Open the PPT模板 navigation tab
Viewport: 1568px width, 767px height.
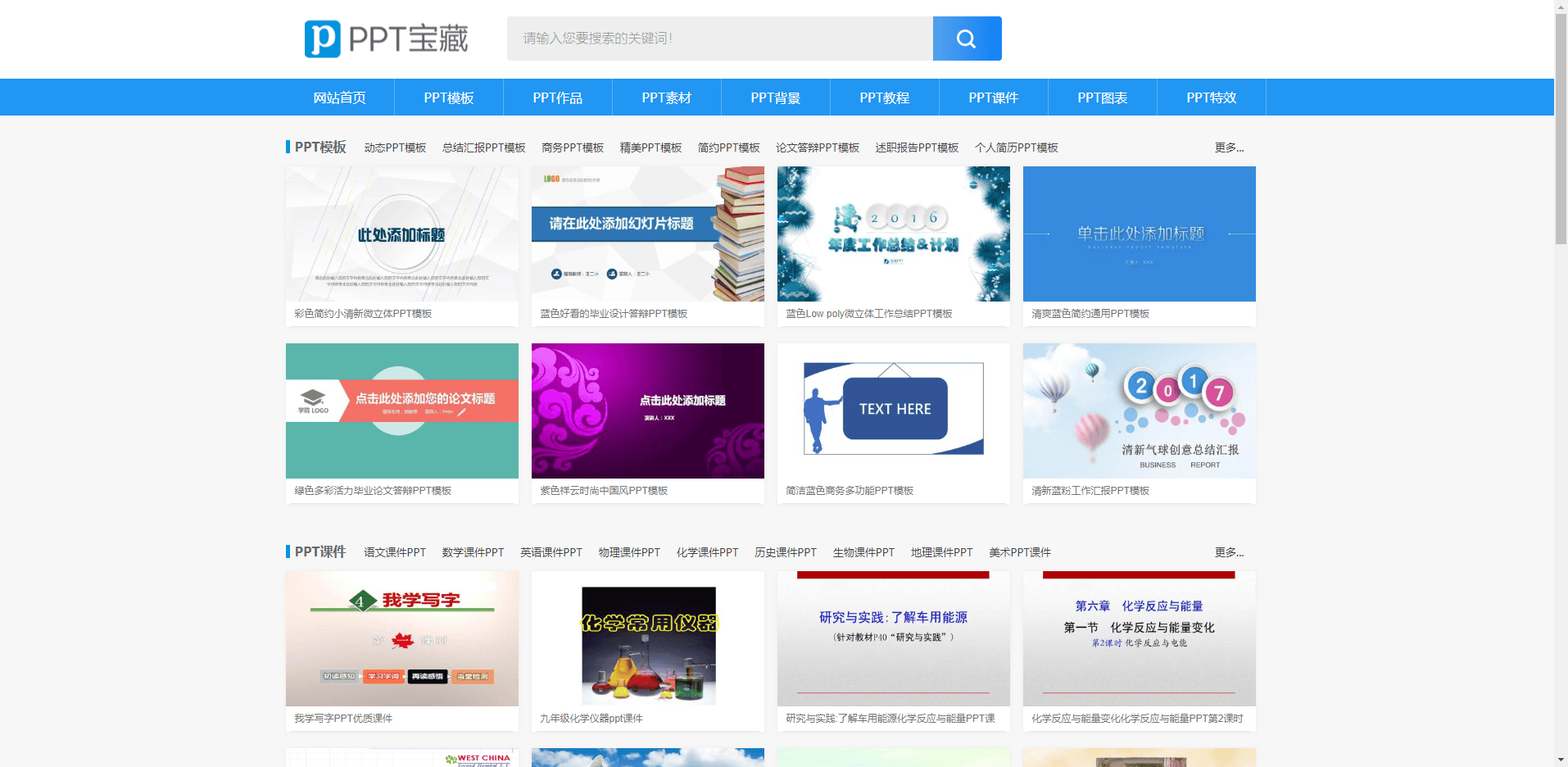(x=448, y=98)
